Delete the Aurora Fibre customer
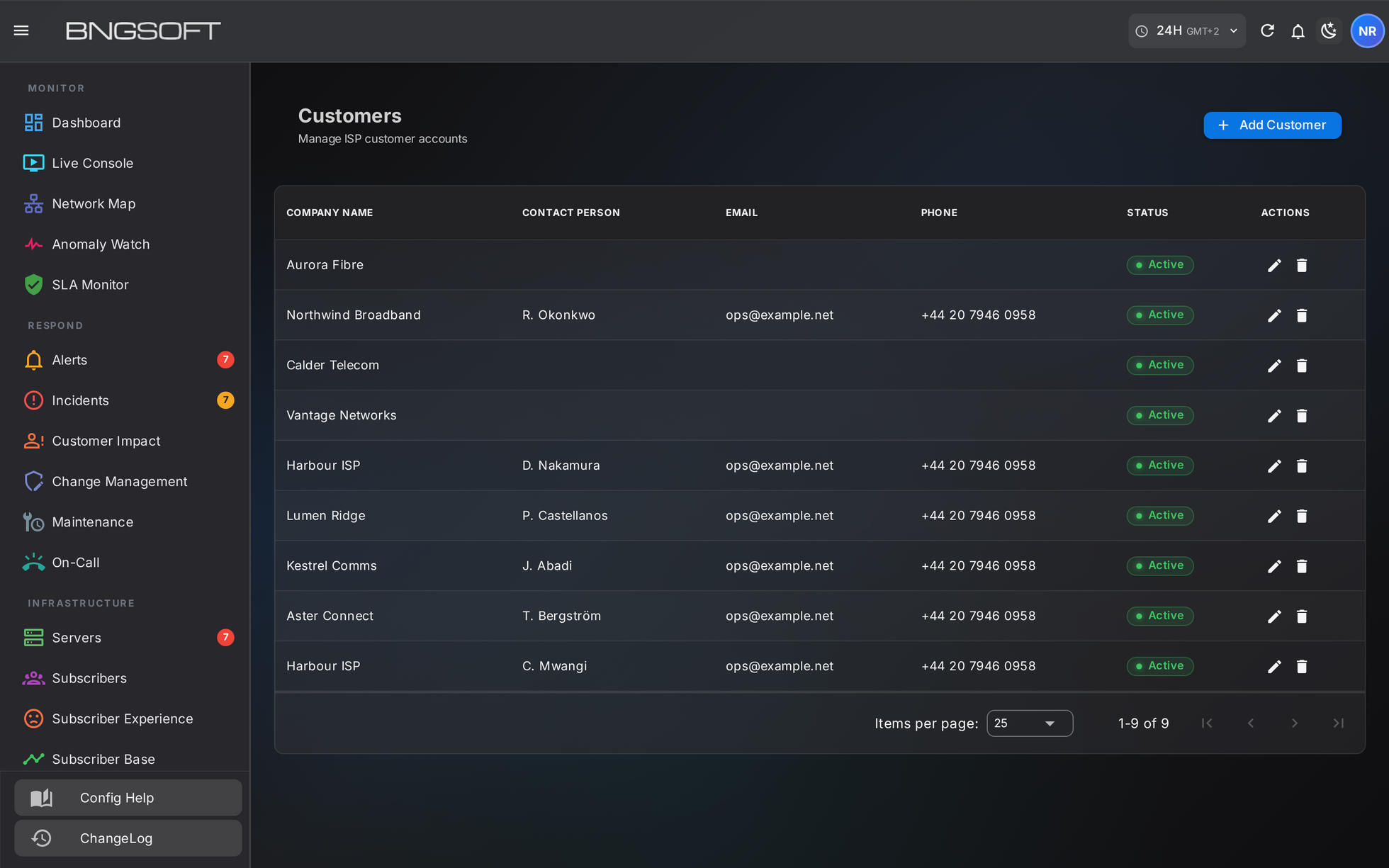Viewport: 1389px width, 868px height. pos(1302,265)
